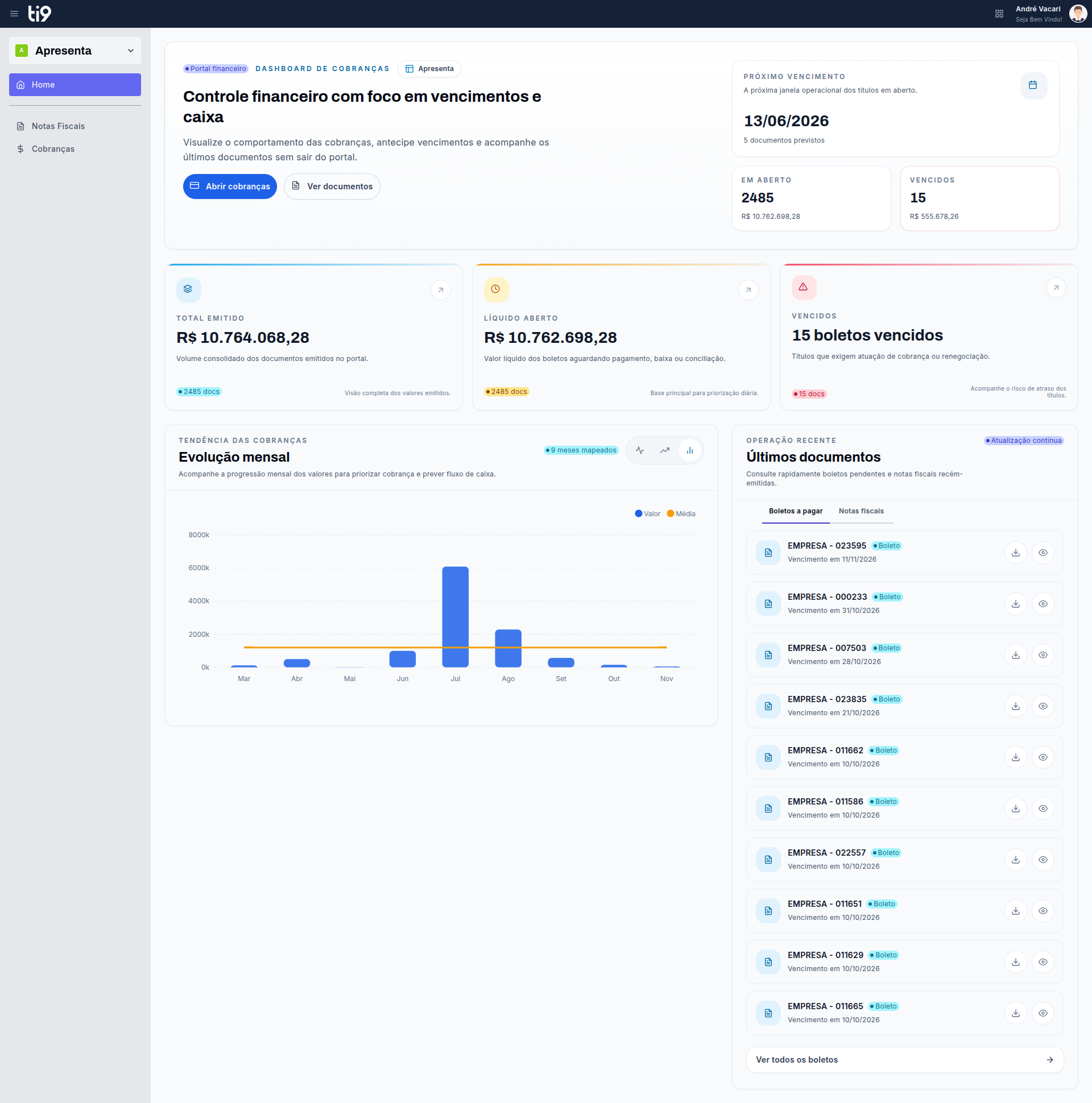Open Cobranças in sidebar
The height and width of the screenshot is (1103, 1092).
75,149
